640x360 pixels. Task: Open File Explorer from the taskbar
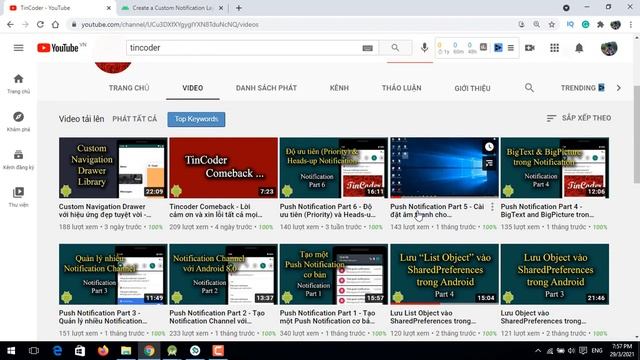coord(126,351)
